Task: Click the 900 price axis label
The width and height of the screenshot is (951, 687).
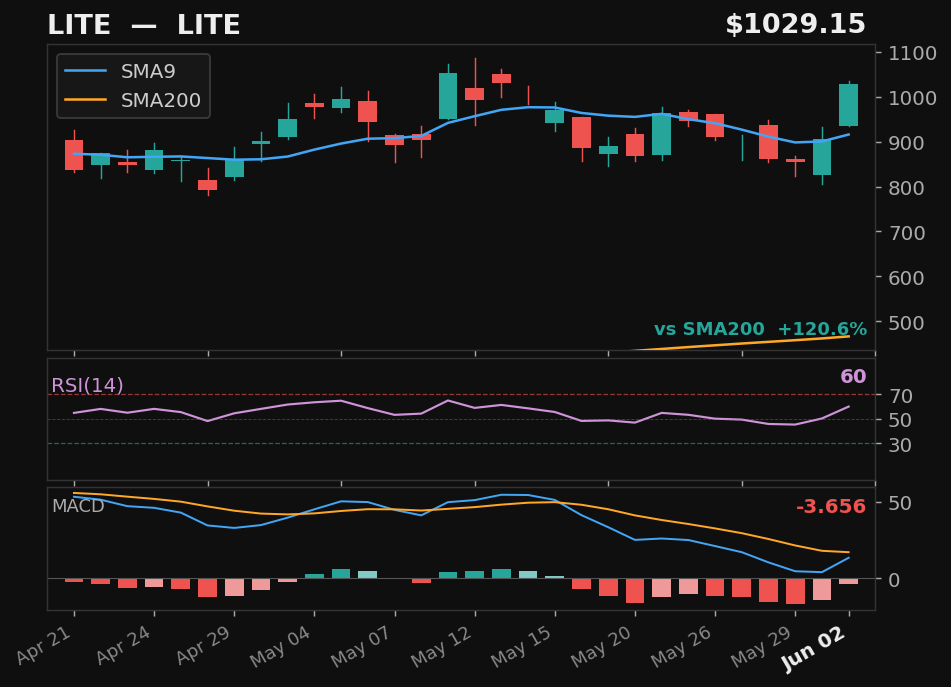Action: (x=907, y=143)
